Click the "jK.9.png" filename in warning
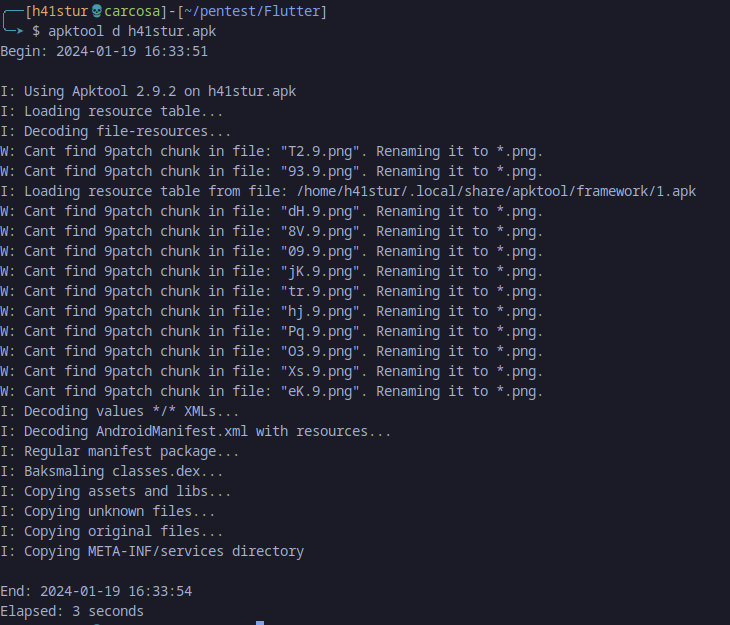730x625 pixels. click(x=320, y=271)
